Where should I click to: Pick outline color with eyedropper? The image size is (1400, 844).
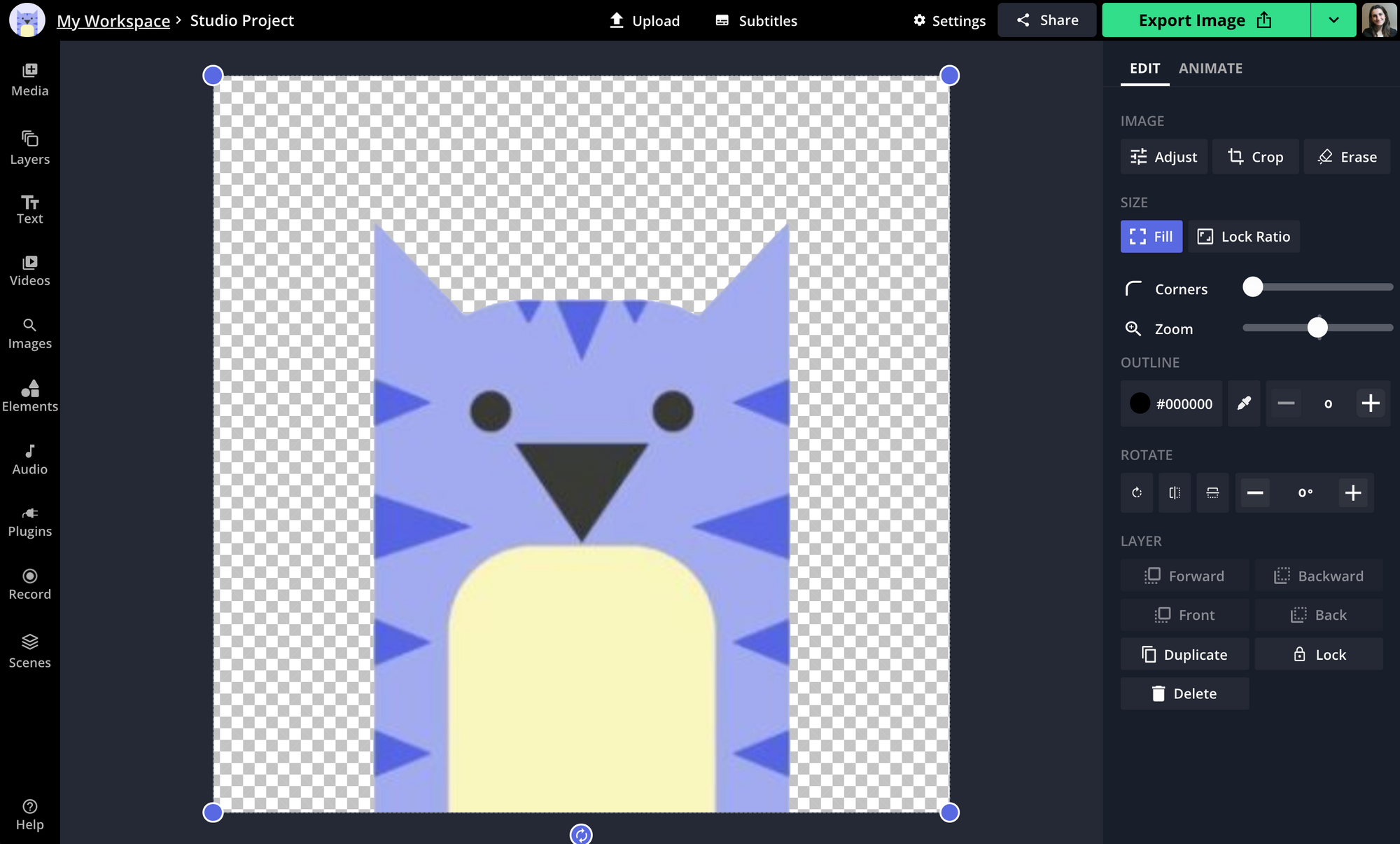(1244, 403)
